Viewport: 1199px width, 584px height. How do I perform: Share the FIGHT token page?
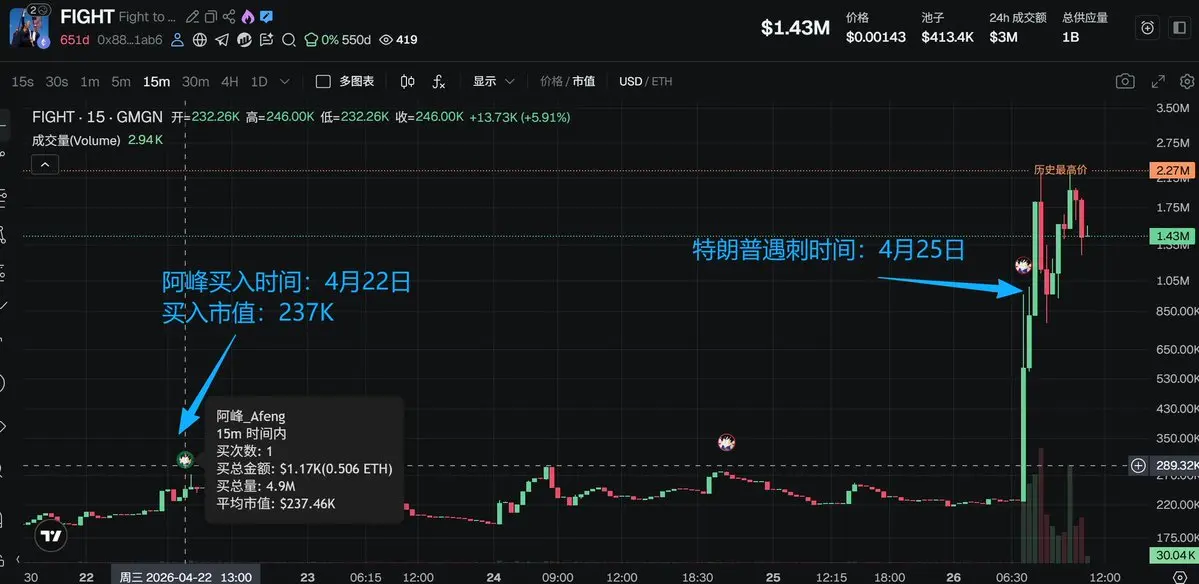click(229, 17)
